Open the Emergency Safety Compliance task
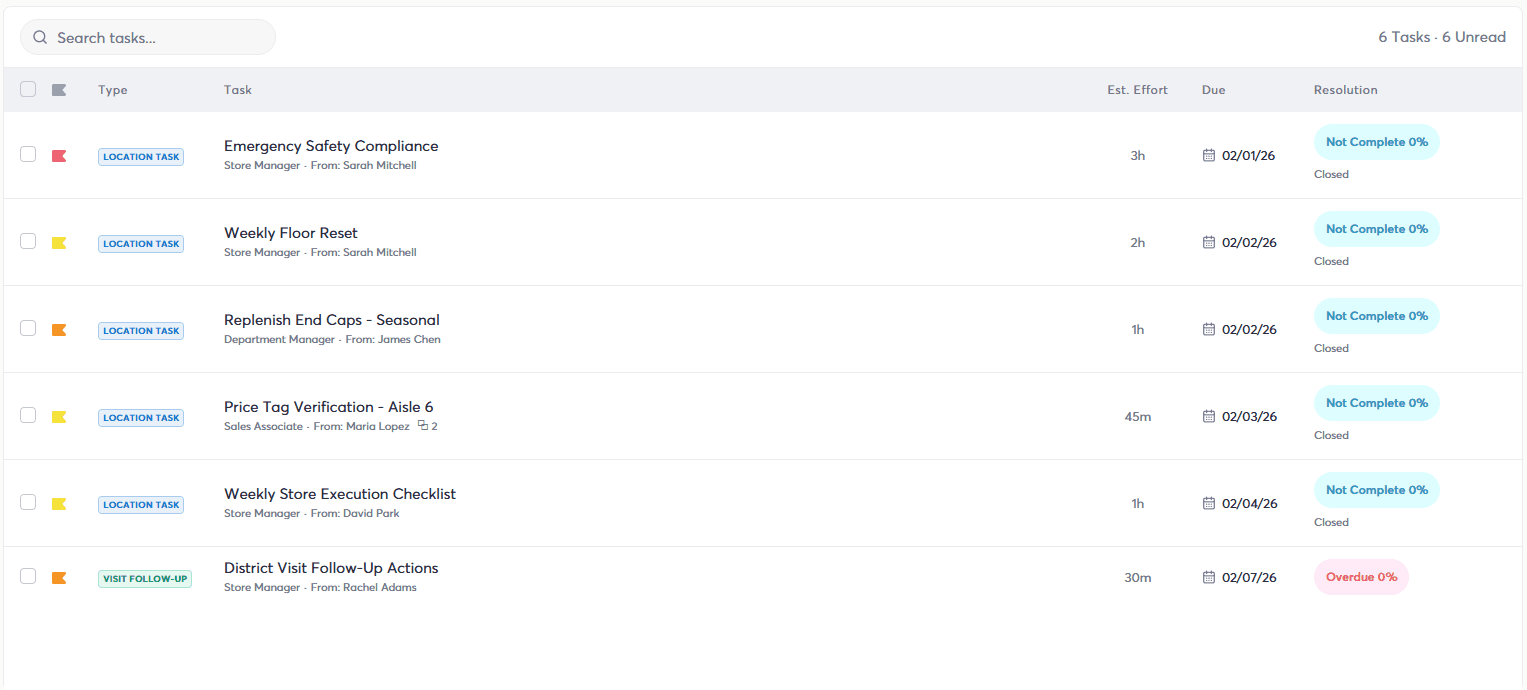 [x=331, y=146]
